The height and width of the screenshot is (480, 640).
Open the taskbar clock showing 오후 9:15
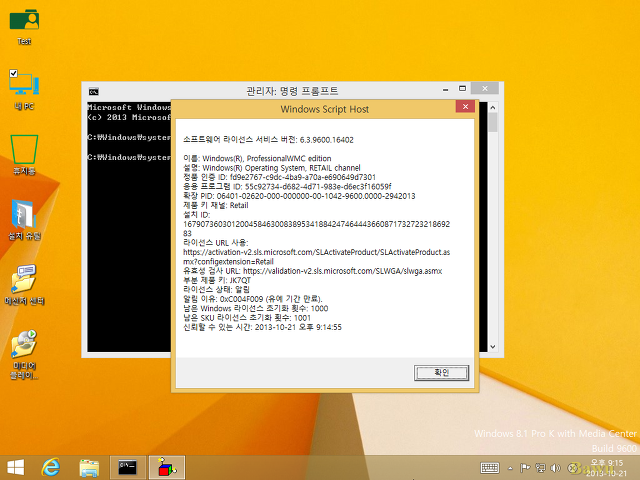607,468
